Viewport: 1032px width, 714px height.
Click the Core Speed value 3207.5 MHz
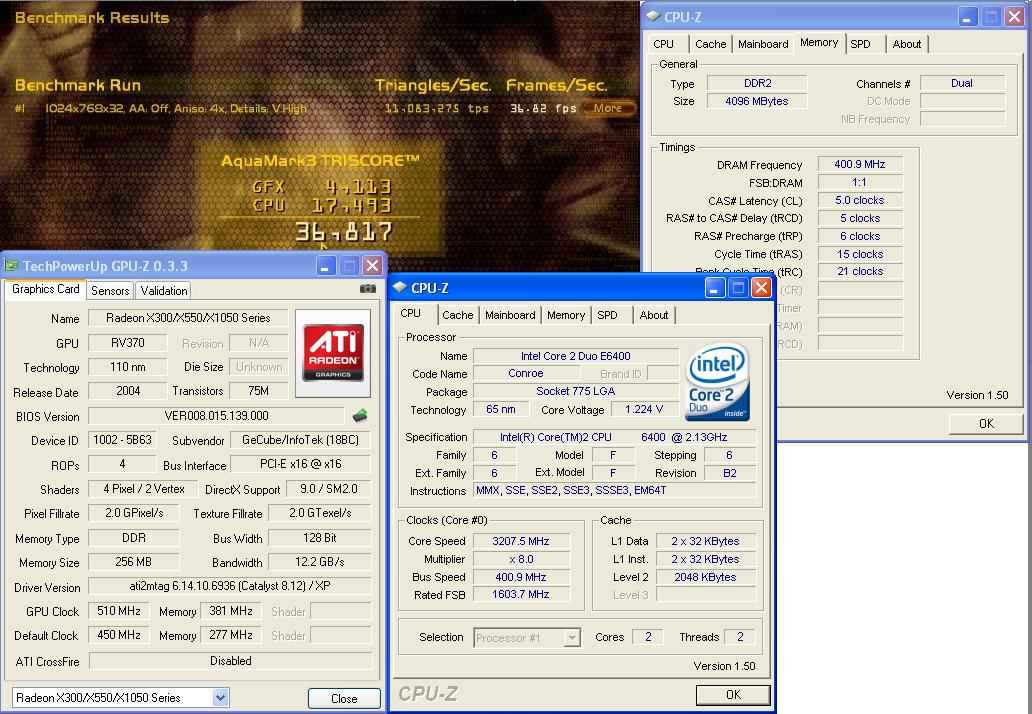point(521,541)
